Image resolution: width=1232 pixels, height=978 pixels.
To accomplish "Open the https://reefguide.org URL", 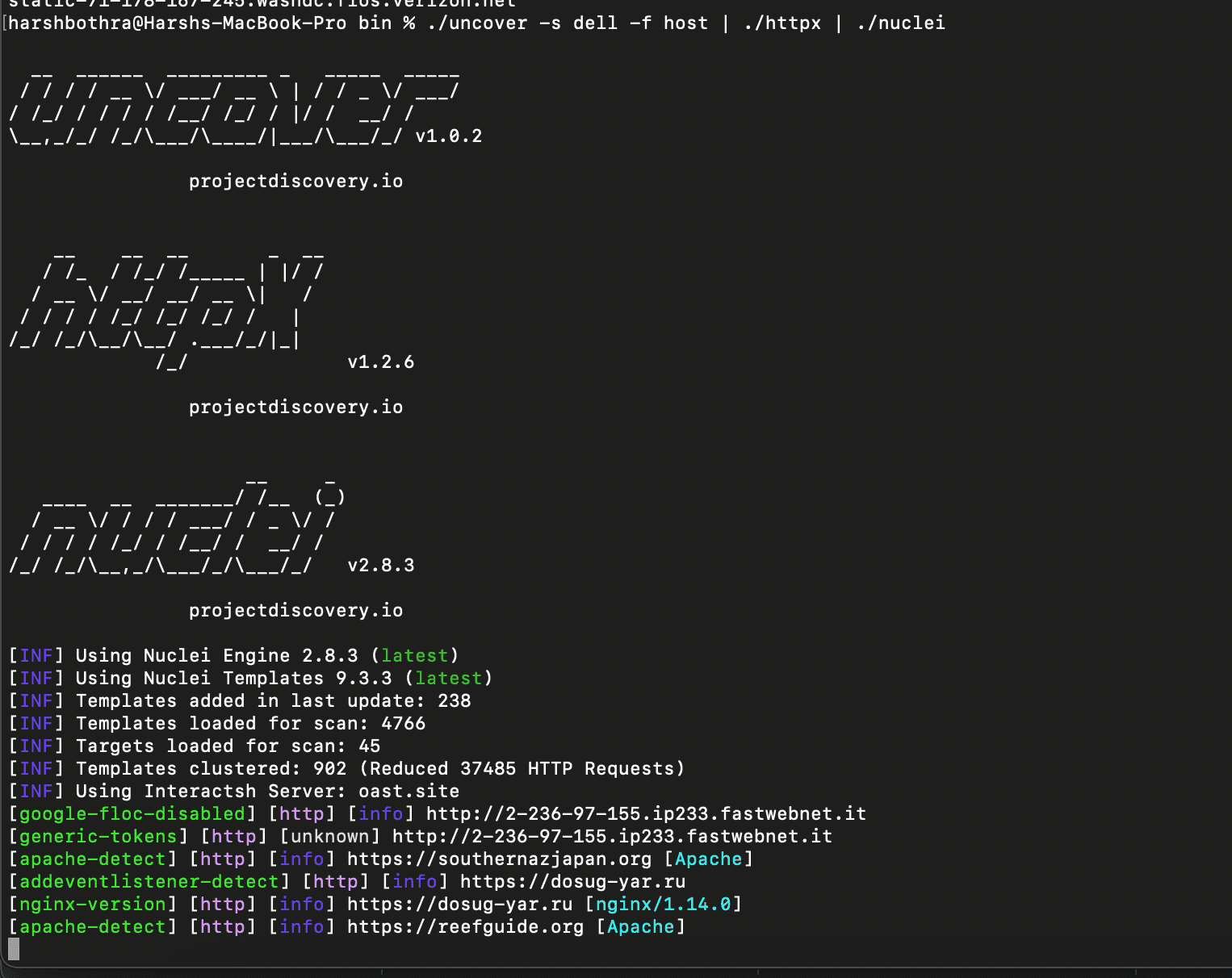I will point(465,926).
